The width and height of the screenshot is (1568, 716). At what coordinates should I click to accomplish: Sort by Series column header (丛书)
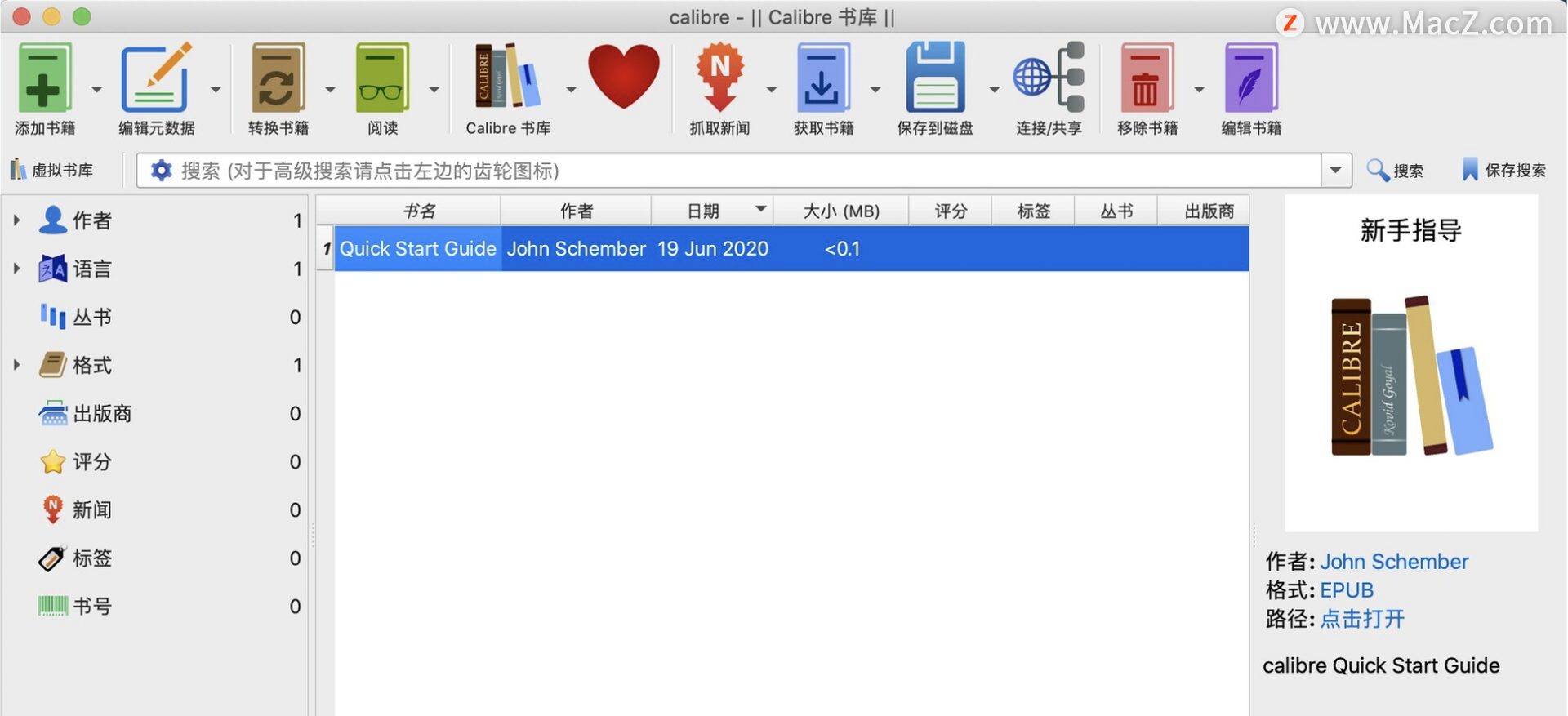(x=1116, y=211)
